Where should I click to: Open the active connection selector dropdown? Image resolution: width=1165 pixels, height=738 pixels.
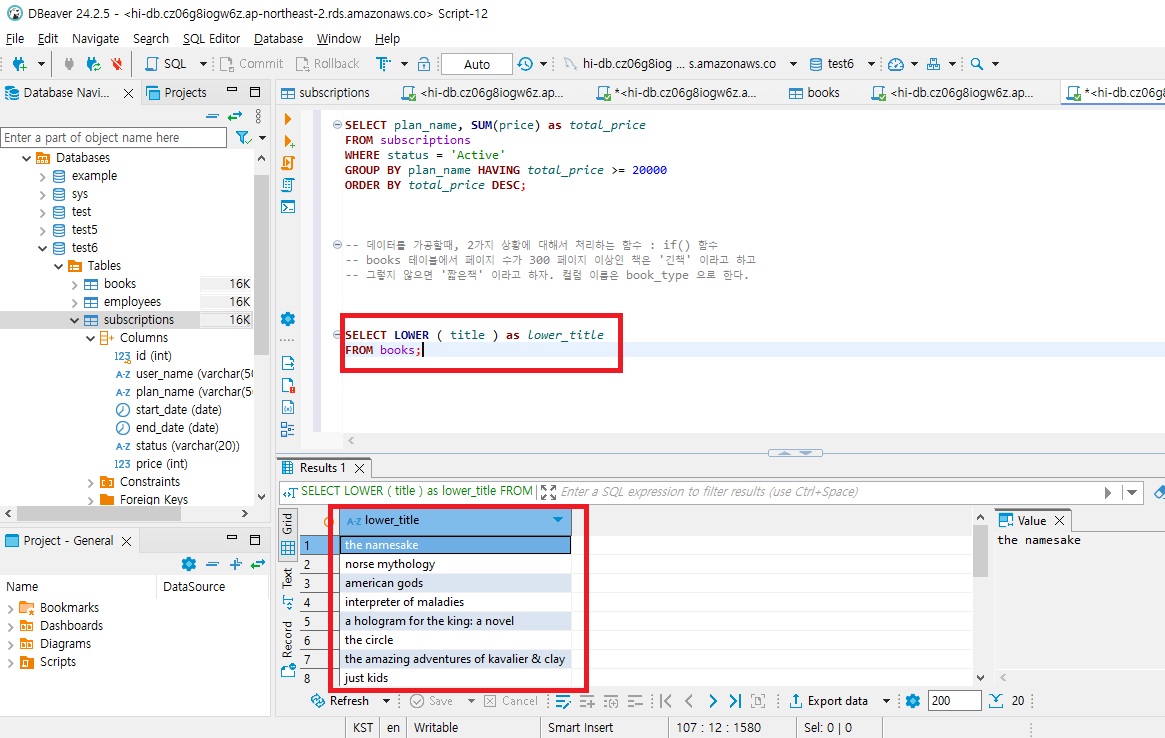[793, 64]
